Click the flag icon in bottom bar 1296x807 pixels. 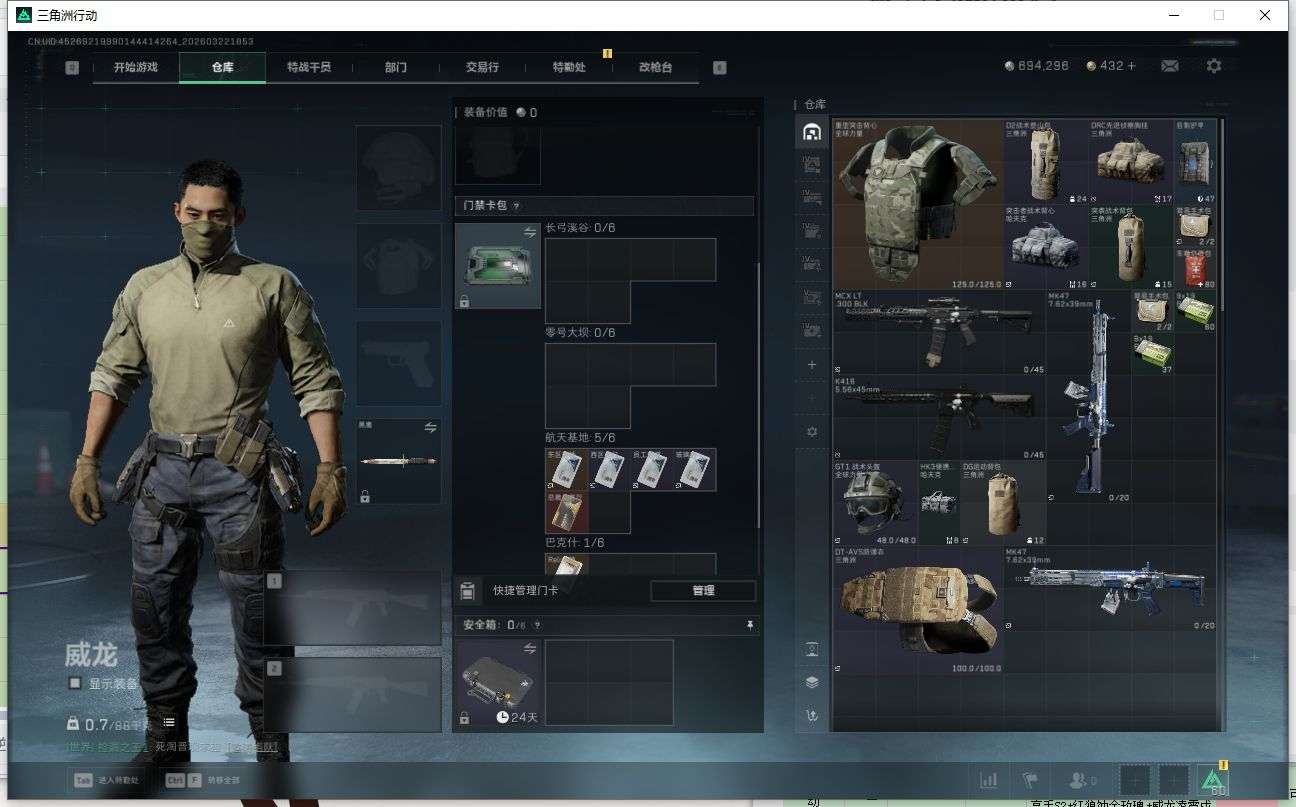point(1030,780)
